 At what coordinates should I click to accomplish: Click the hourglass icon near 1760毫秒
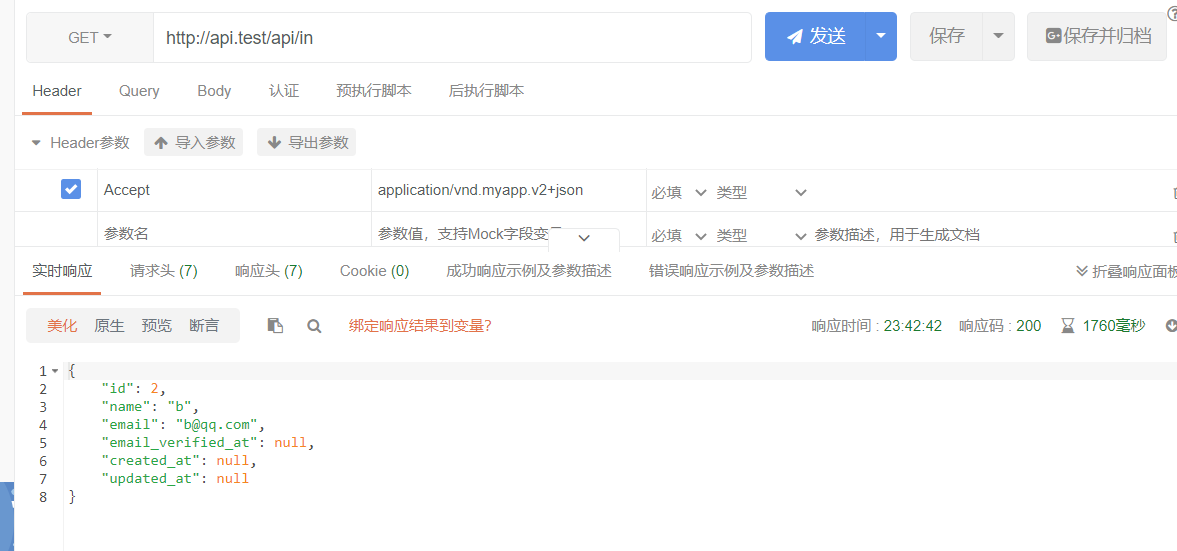pos(1067,326)
